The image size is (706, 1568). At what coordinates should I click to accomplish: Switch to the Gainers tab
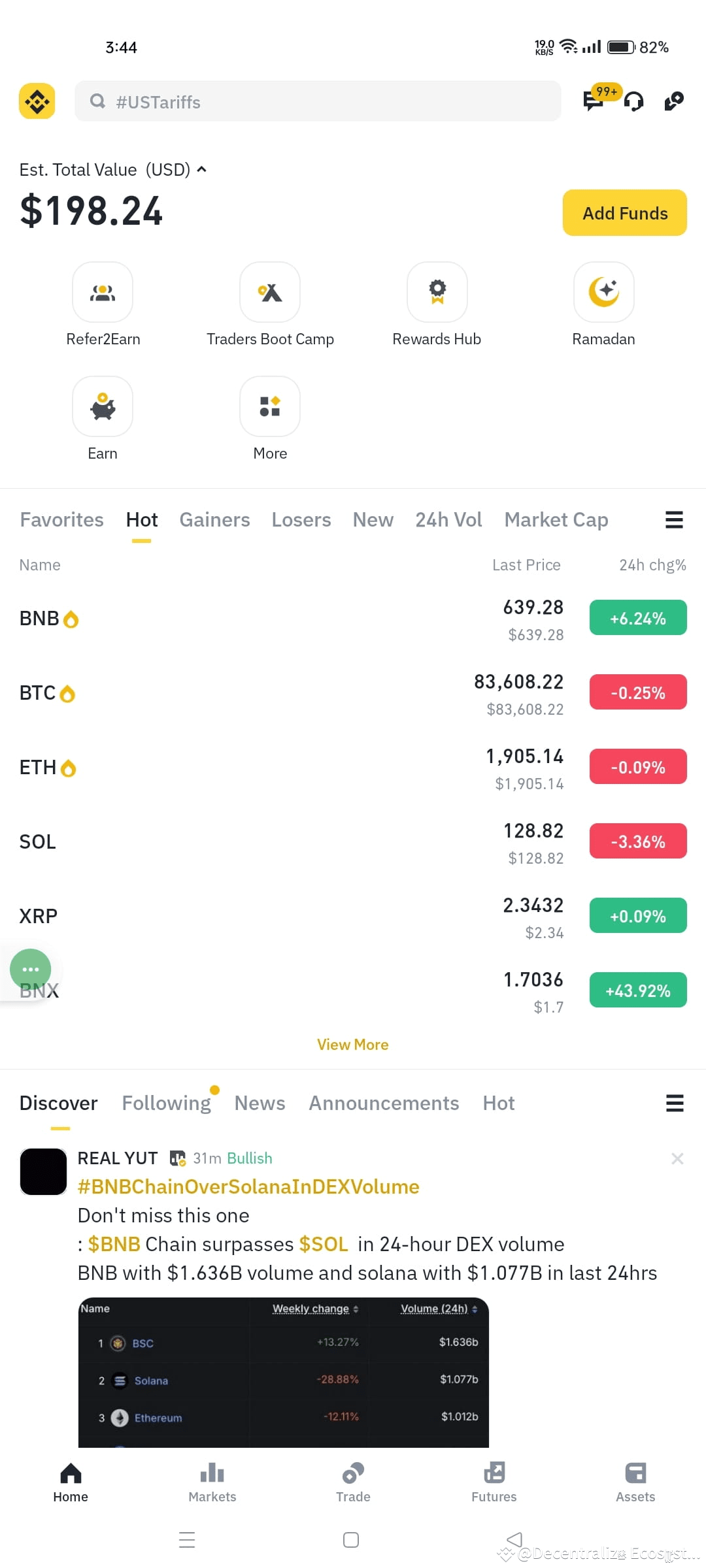tap(214, 520)
